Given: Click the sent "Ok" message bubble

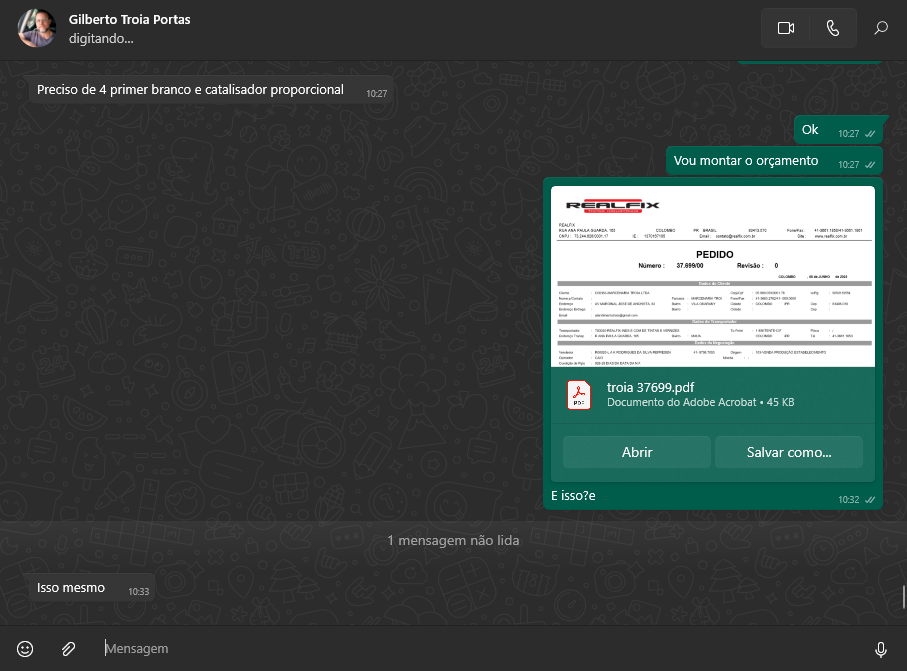Looking at the screenshot, I should pyautogui.click(x=810, y=130).
